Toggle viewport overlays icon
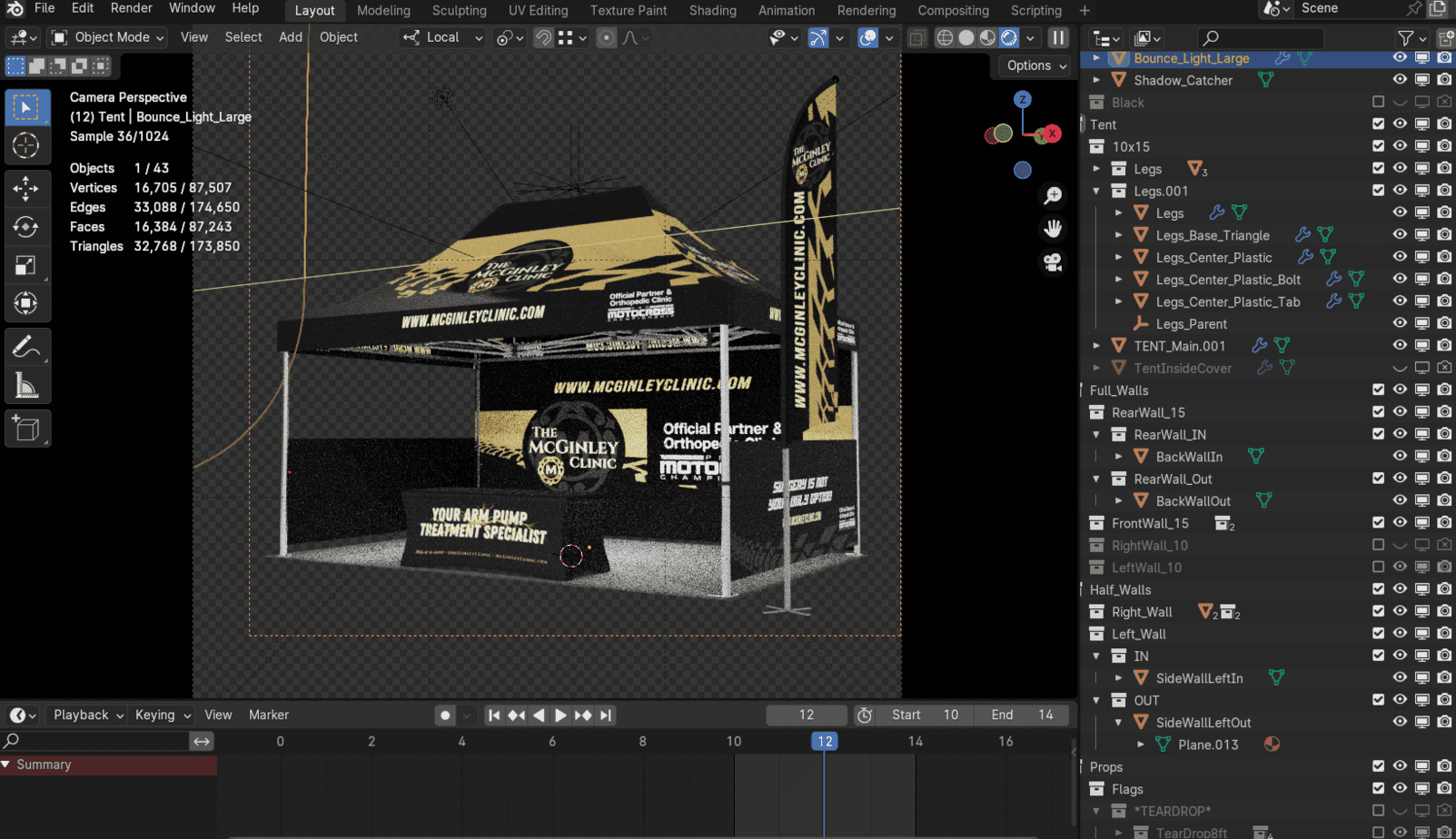The width and height of the screenshot is (1456, 839). 868,37
